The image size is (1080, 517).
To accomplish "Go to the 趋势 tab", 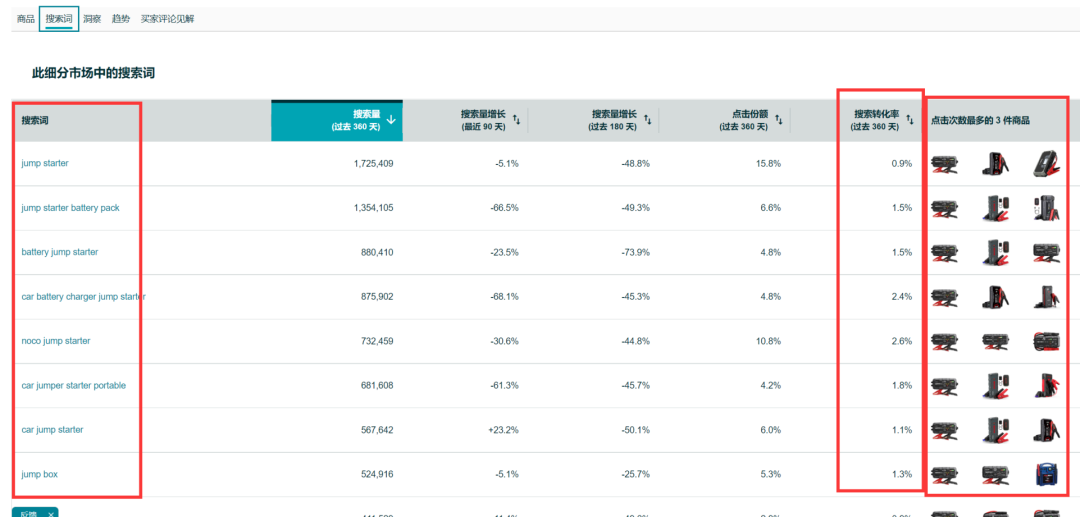I will click(121, 19).
